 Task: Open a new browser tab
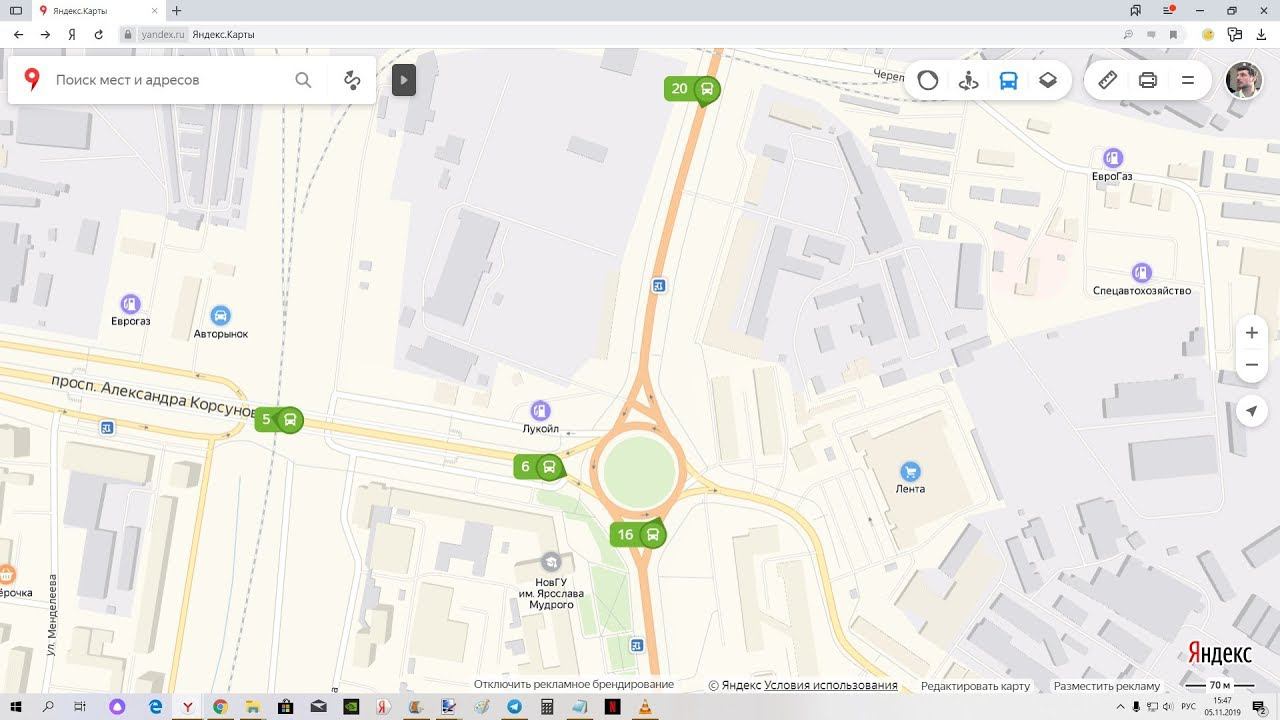tap(177, 10)
